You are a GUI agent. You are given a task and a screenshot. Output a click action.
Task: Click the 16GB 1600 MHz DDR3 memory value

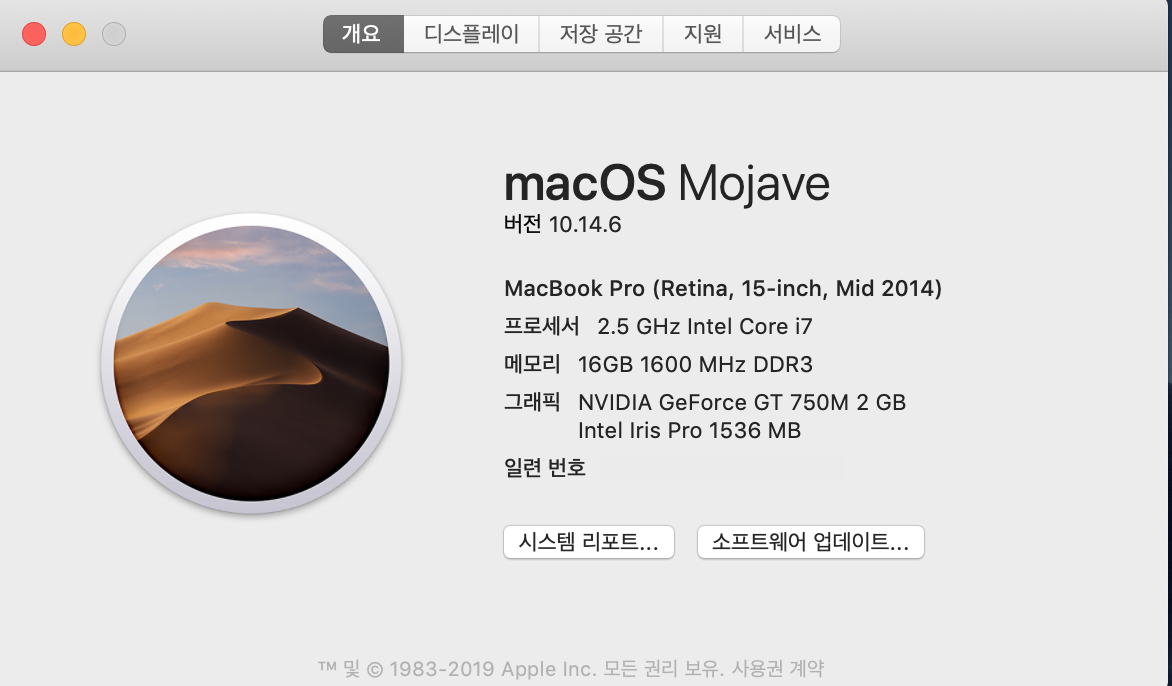pos(695,365)
